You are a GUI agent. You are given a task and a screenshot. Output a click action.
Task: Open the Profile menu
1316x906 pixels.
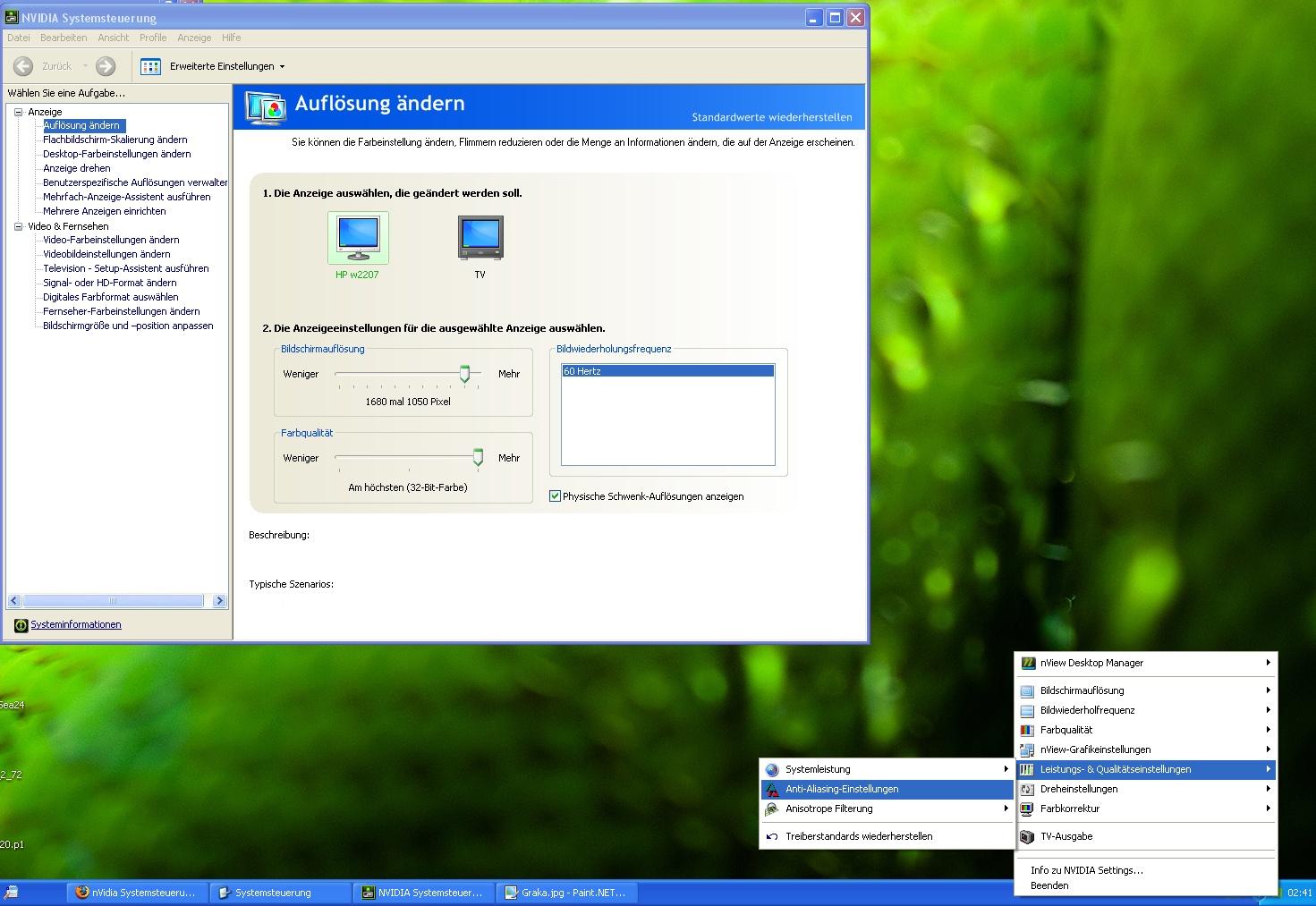click(x=153, y=38)
